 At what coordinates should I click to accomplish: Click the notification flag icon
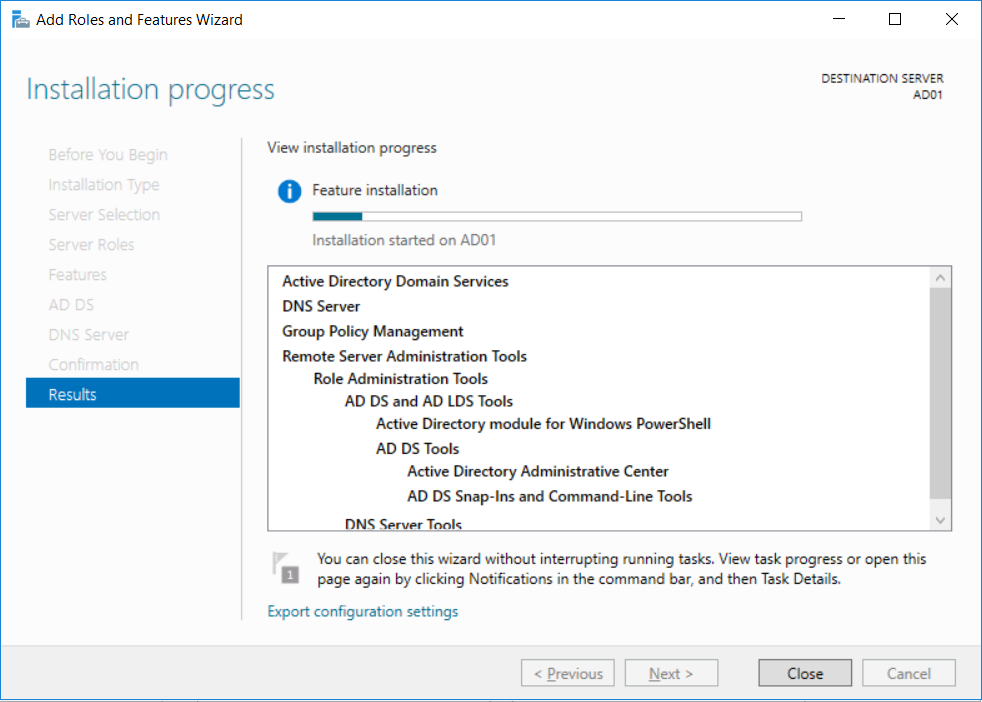tap(286, 567)
